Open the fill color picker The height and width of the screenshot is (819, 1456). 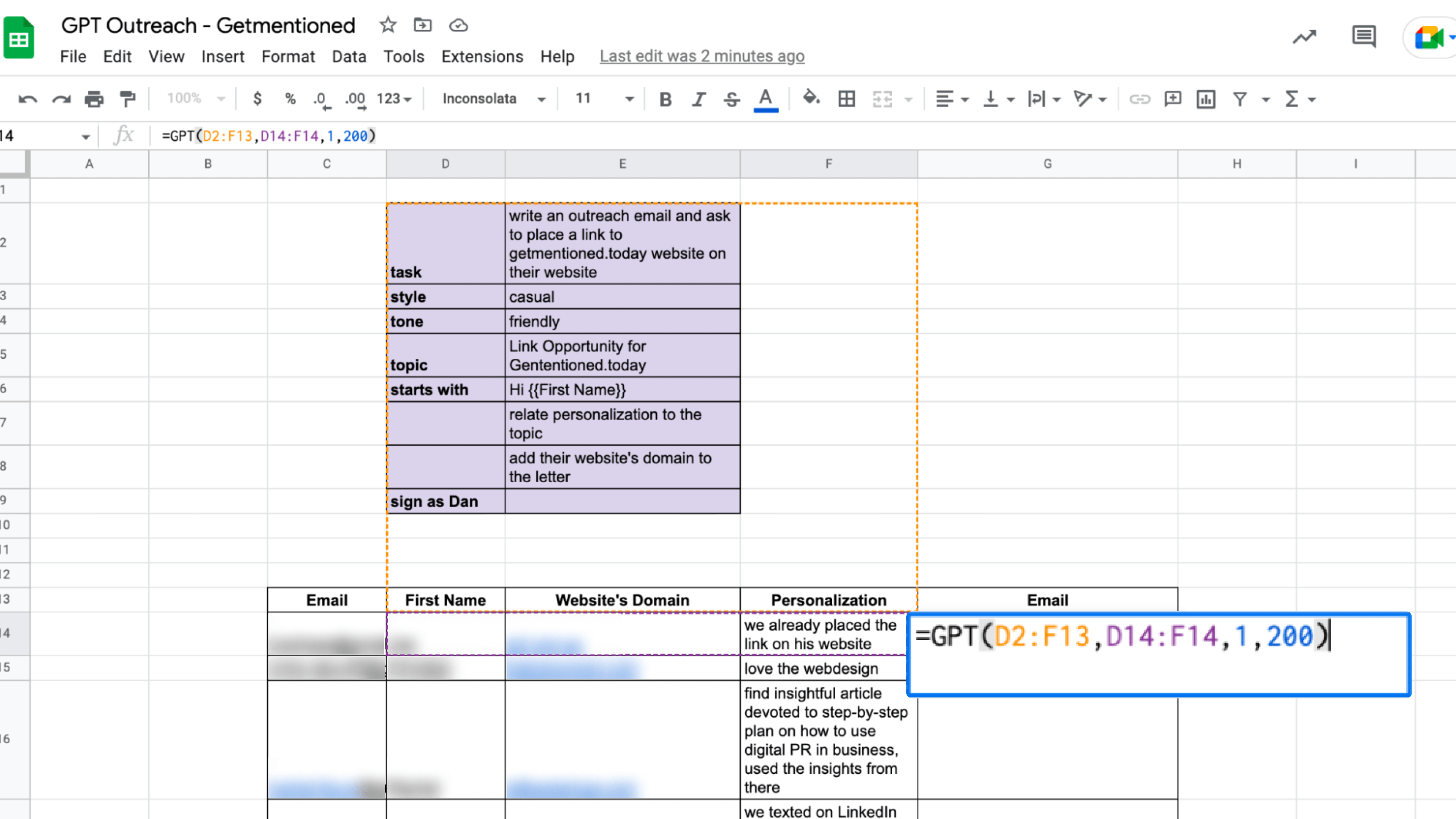point(811,98)
